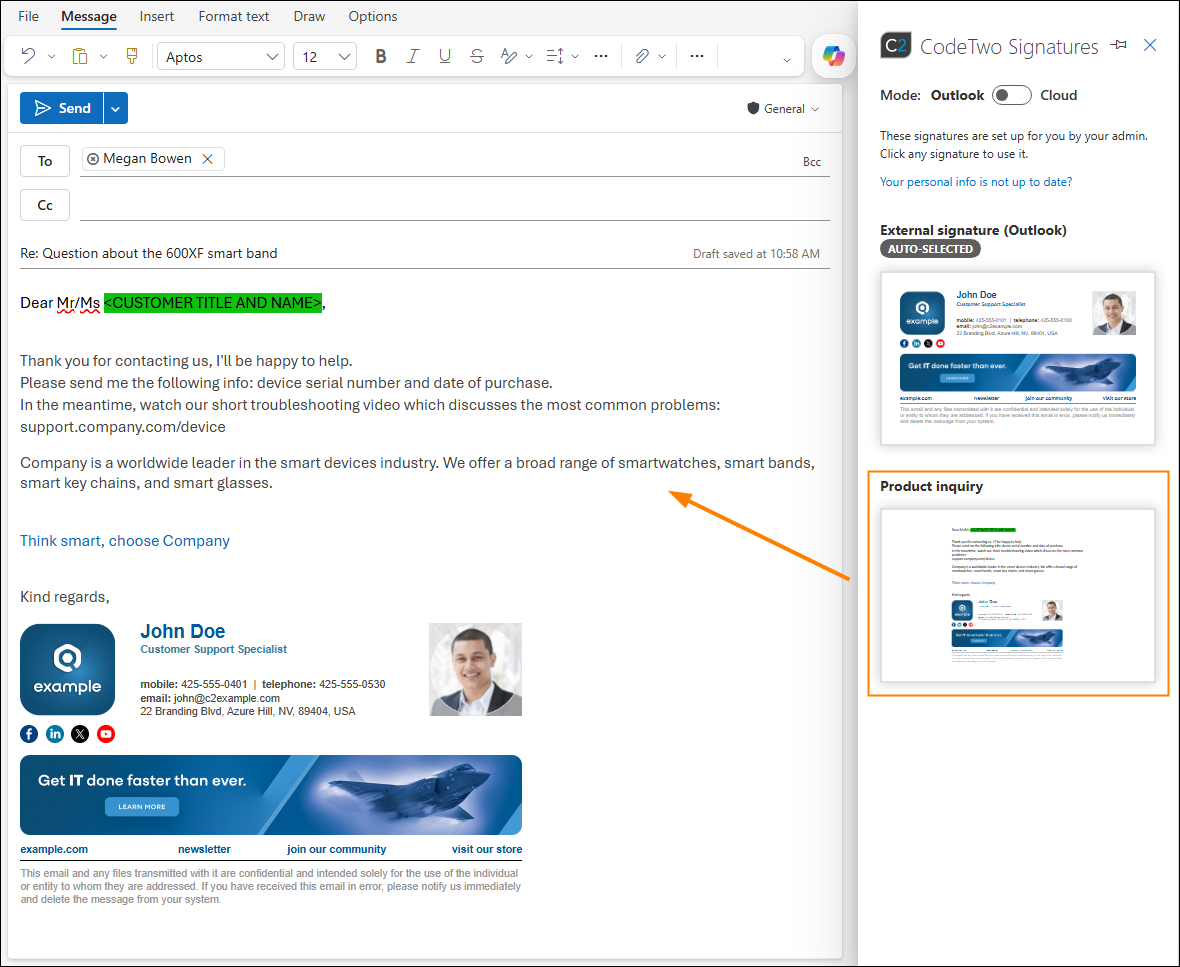Screen dimensions: 1180x967
Task: Click the Attach file paperclip icon
Action: click(642, 56)
